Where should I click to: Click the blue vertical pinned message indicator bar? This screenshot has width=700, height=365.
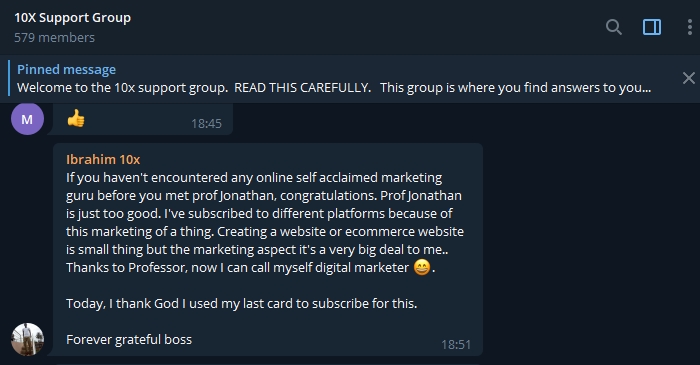(x=9, y=78)
